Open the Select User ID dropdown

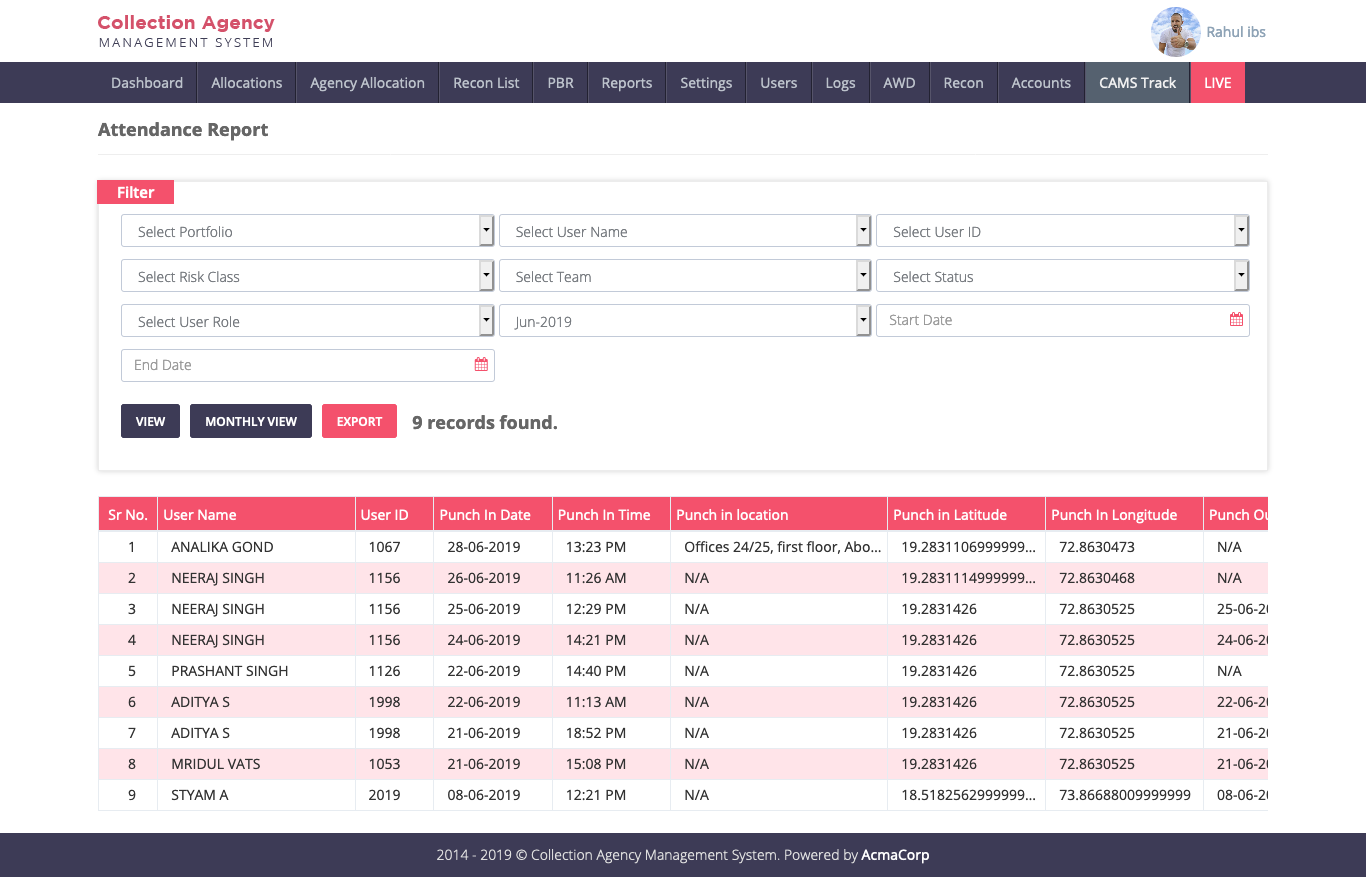[1062, 231]
